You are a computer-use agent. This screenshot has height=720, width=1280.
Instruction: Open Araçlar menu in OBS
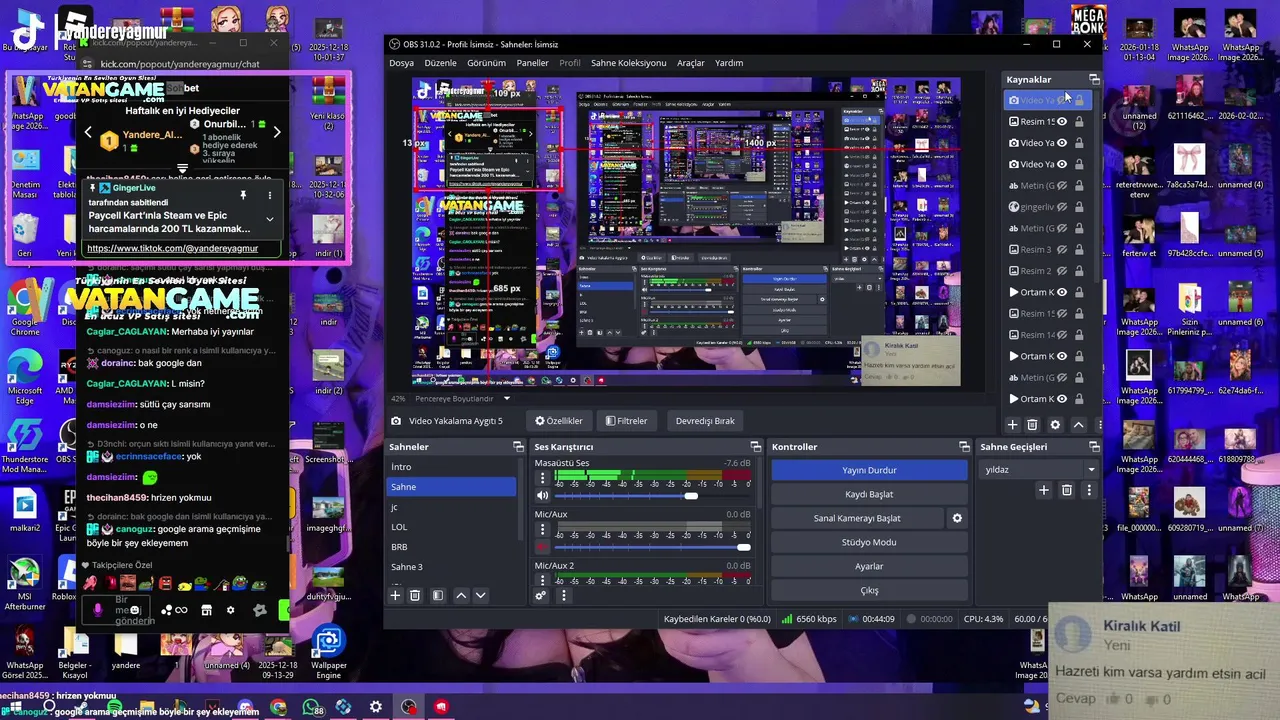(x=691, y=63)
